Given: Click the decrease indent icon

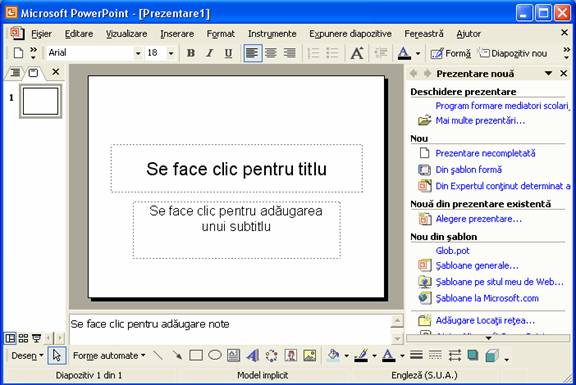Looking at the screenshot, I should click(x=381, y=53).
